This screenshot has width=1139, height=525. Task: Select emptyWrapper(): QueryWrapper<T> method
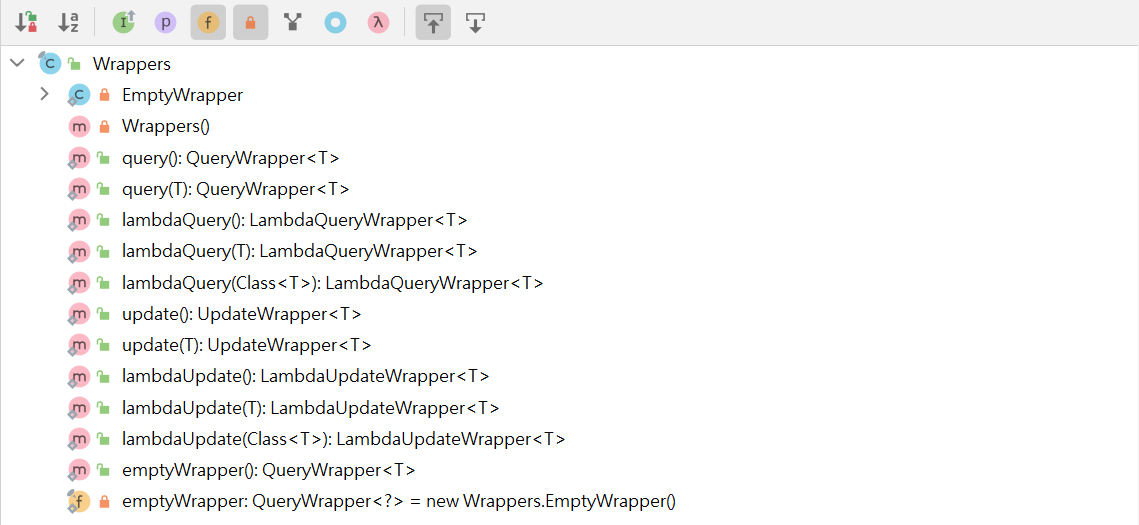pos(269,470)
